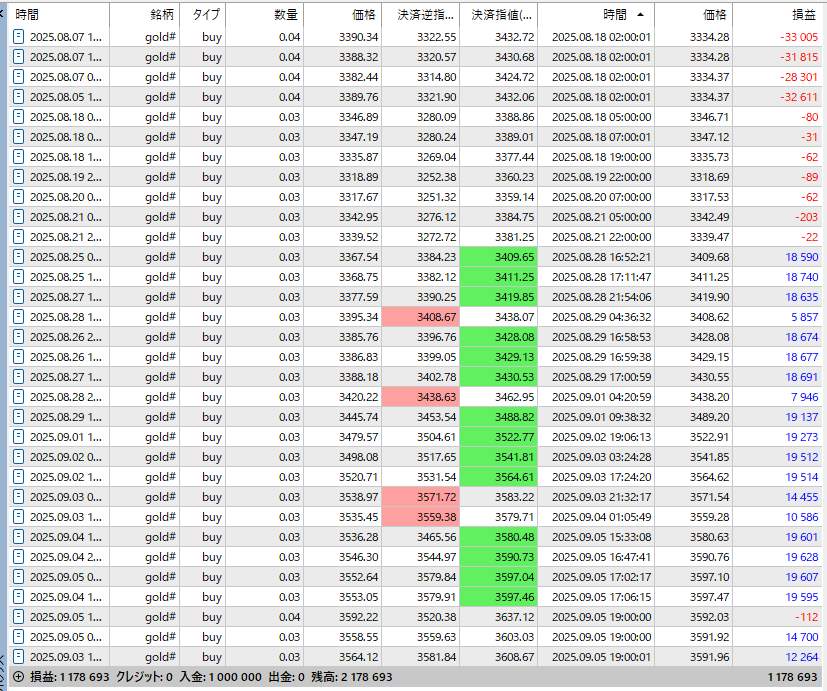Click the deal icon in the 18 590 row

18,257
